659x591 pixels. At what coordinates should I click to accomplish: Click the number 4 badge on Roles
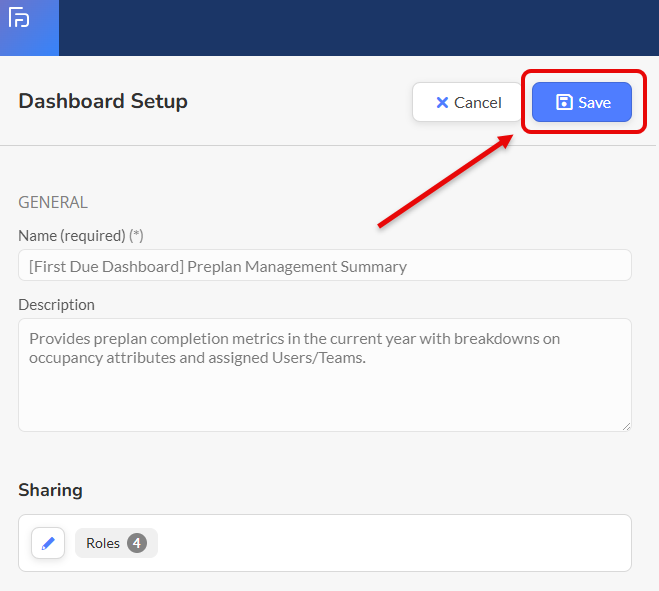tap(137, 543)
